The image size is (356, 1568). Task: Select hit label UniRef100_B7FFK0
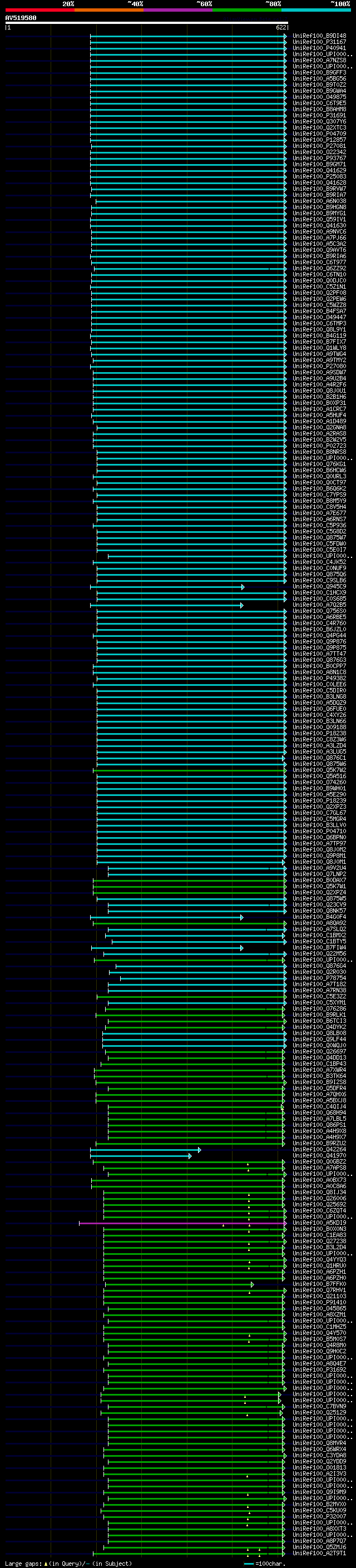pyautogui.click(x=319, y=1284)
